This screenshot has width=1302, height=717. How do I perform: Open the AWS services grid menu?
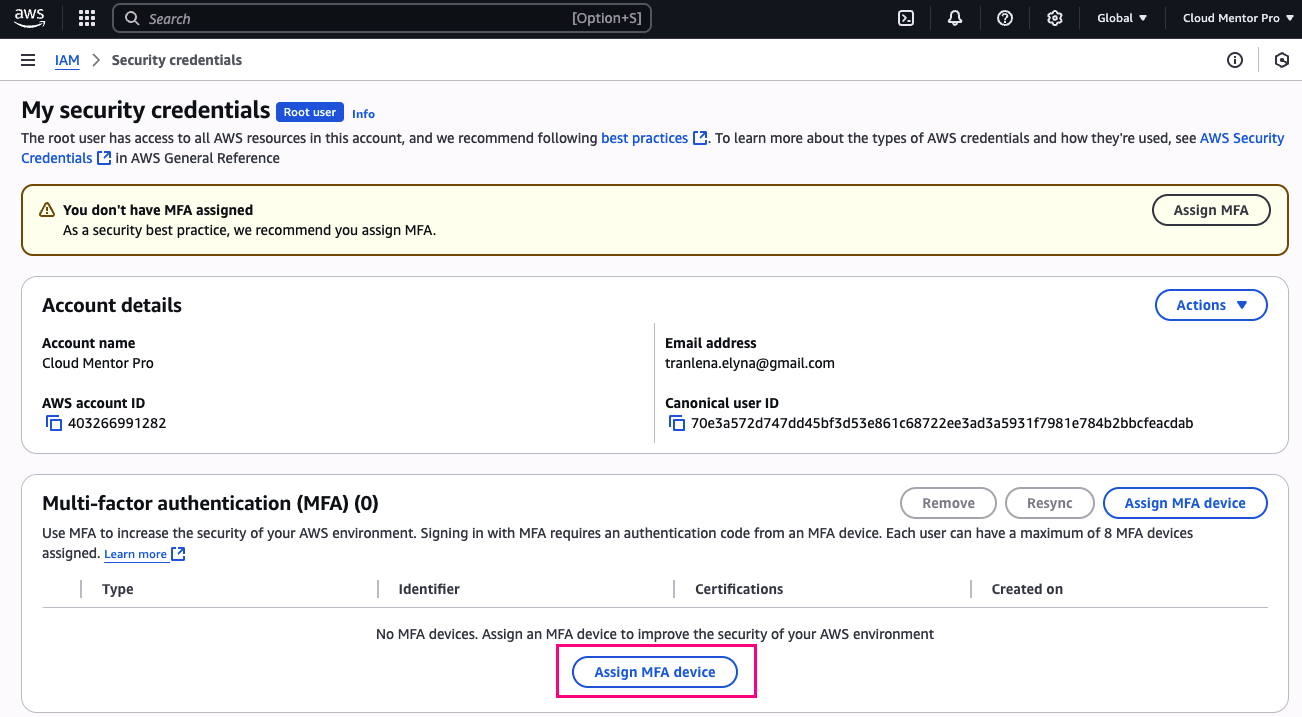[x=87, y=18]
